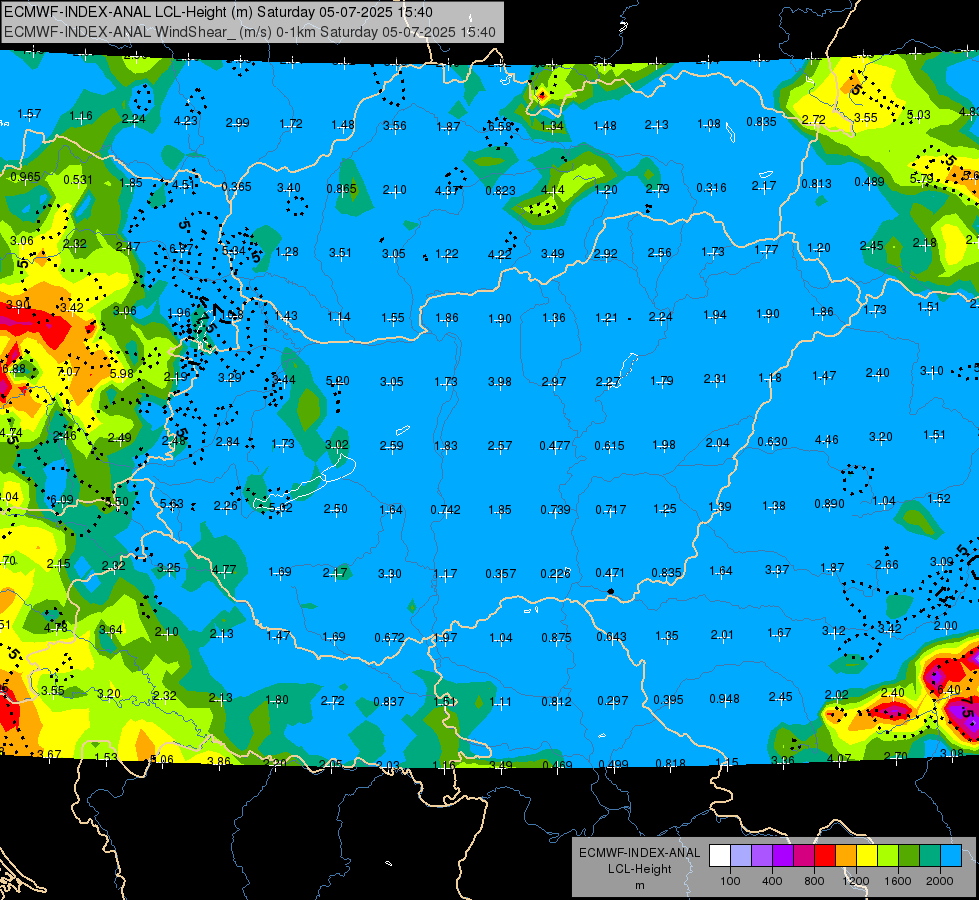Click the wind shear value '0.297'

coord(612,701)
